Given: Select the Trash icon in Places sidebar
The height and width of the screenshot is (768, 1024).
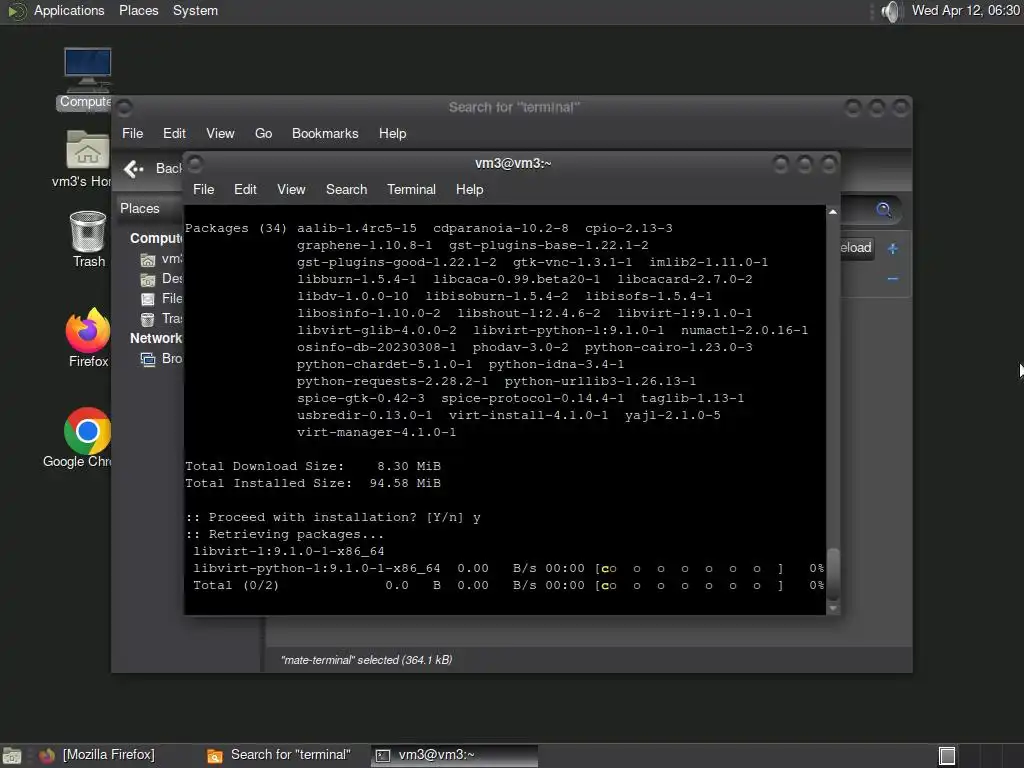Looking at the screenshot, I should pyautogui.click(x=148, y=319).
